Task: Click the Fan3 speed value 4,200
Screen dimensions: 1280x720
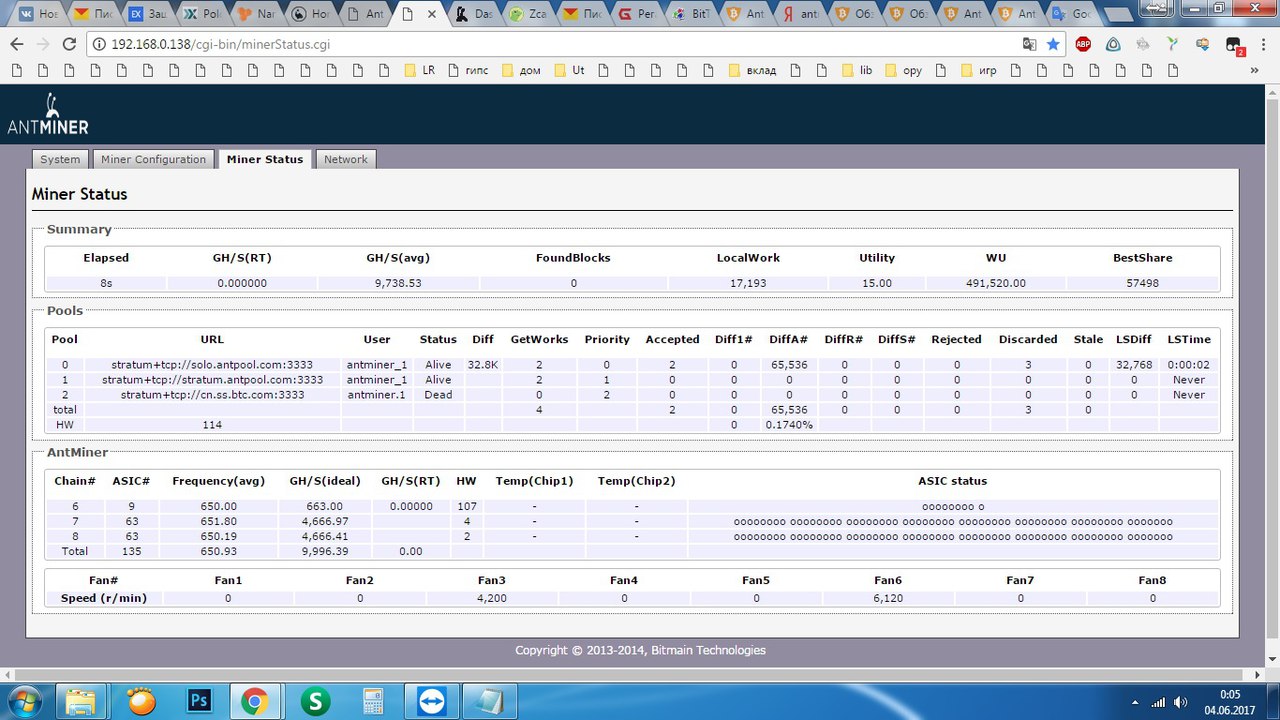Action: (x=491, y=598)
